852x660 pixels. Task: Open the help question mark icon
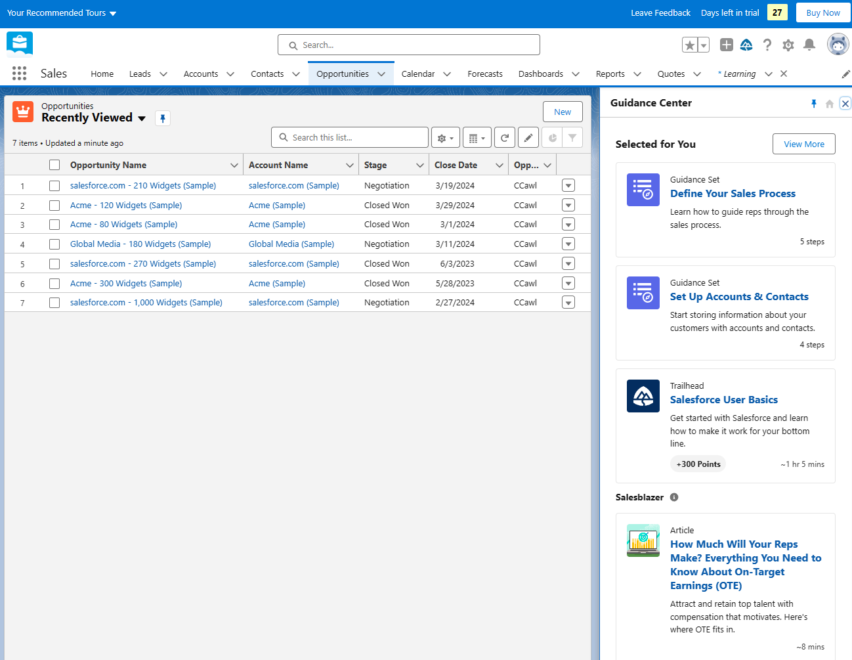coord(767,44)
